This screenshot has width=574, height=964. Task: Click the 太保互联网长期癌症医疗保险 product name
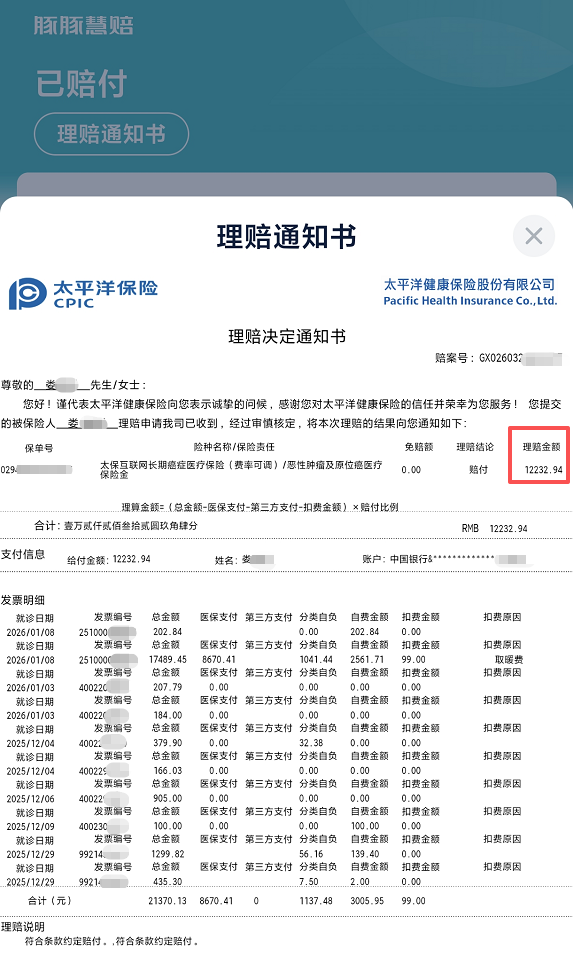point(241,470)
